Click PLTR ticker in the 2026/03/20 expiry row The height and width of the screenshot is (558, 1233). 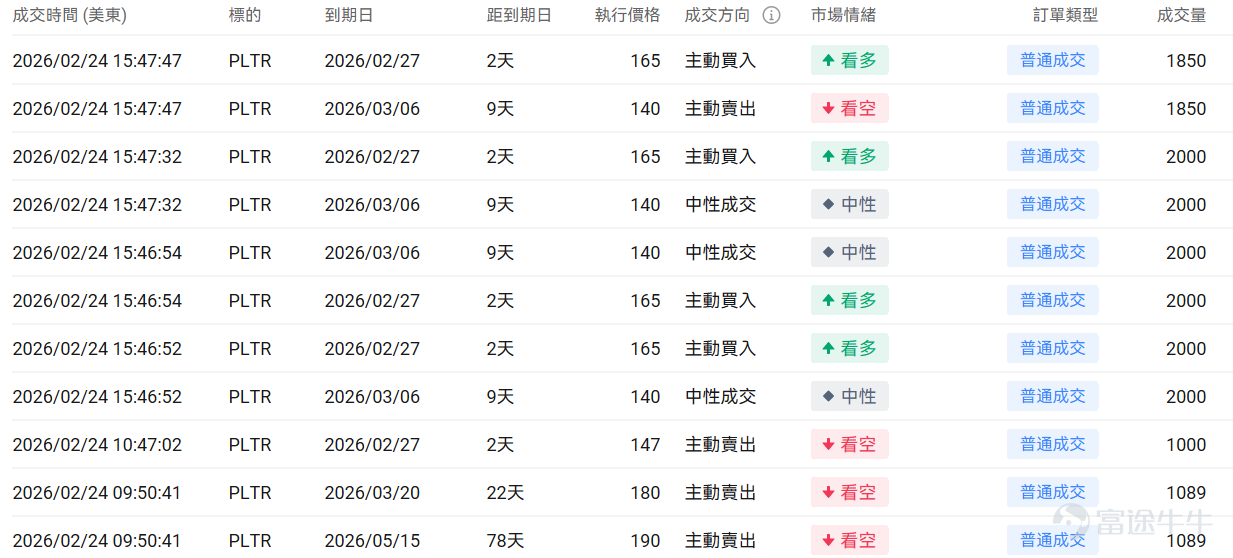[x=250, y=492]
